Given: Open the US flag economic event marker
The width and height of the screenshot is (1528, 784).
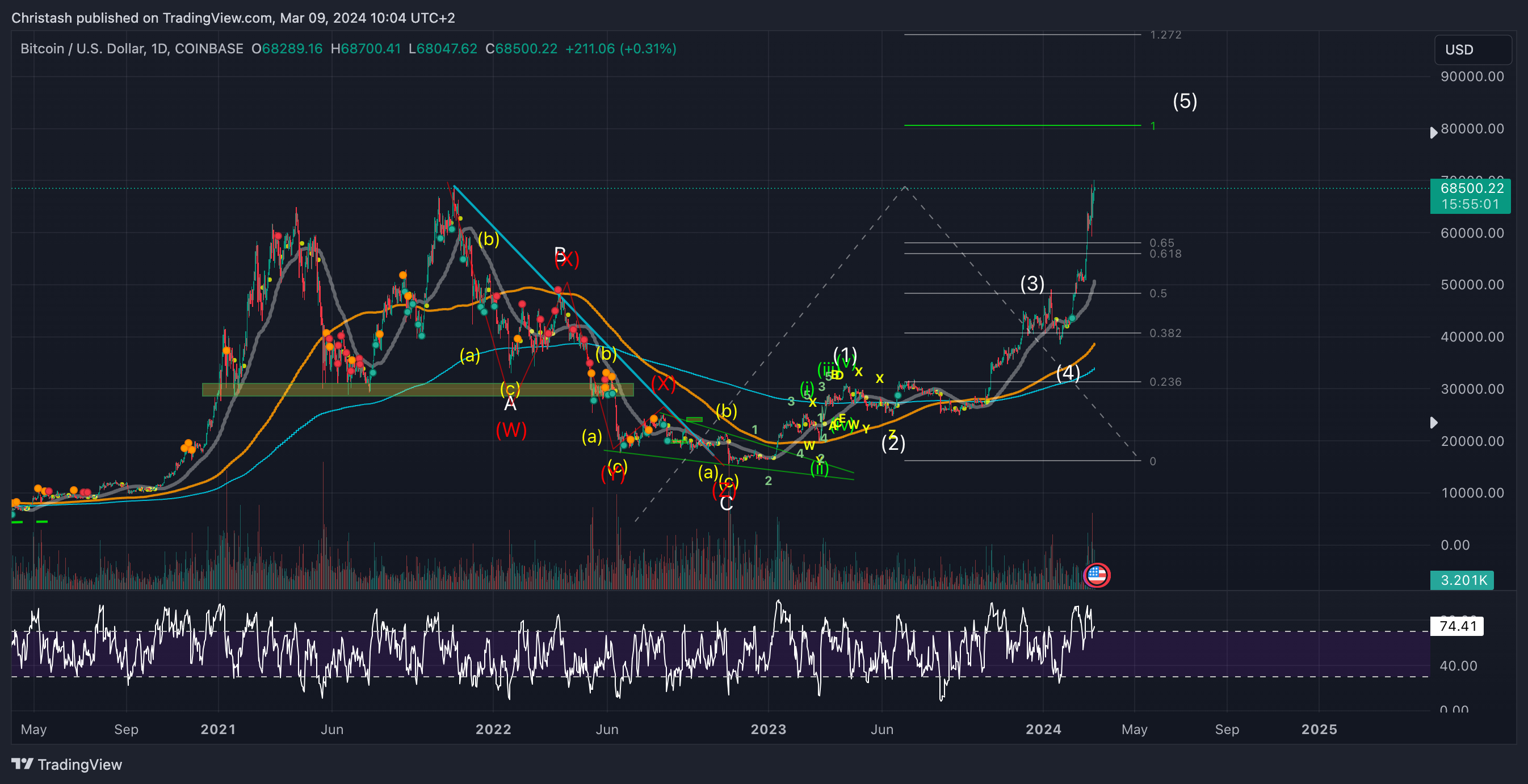Looking at the screenshot, I should point(1097,575).
